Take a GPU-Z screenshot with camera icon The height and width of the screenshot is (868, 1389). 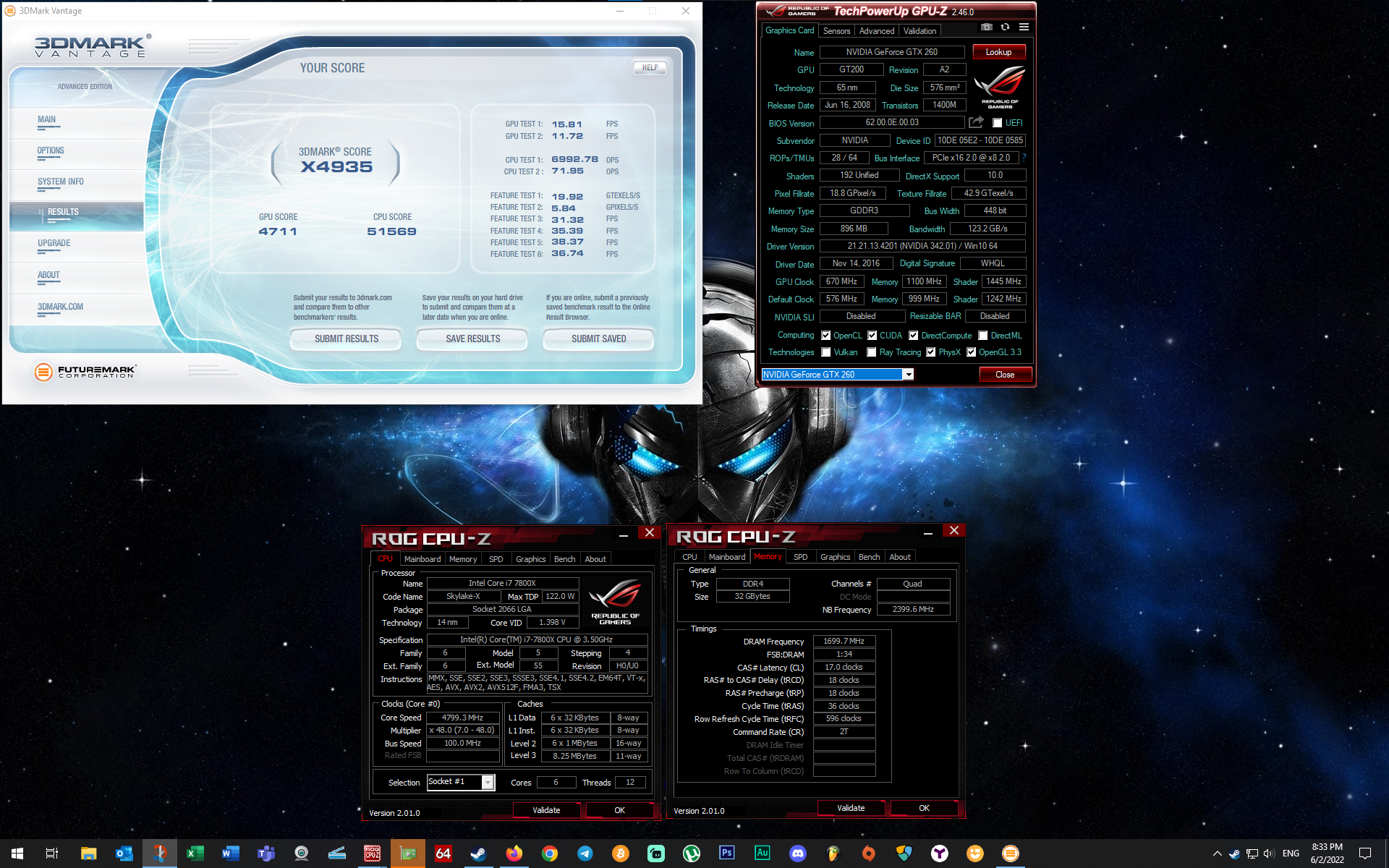coord(986,27)
